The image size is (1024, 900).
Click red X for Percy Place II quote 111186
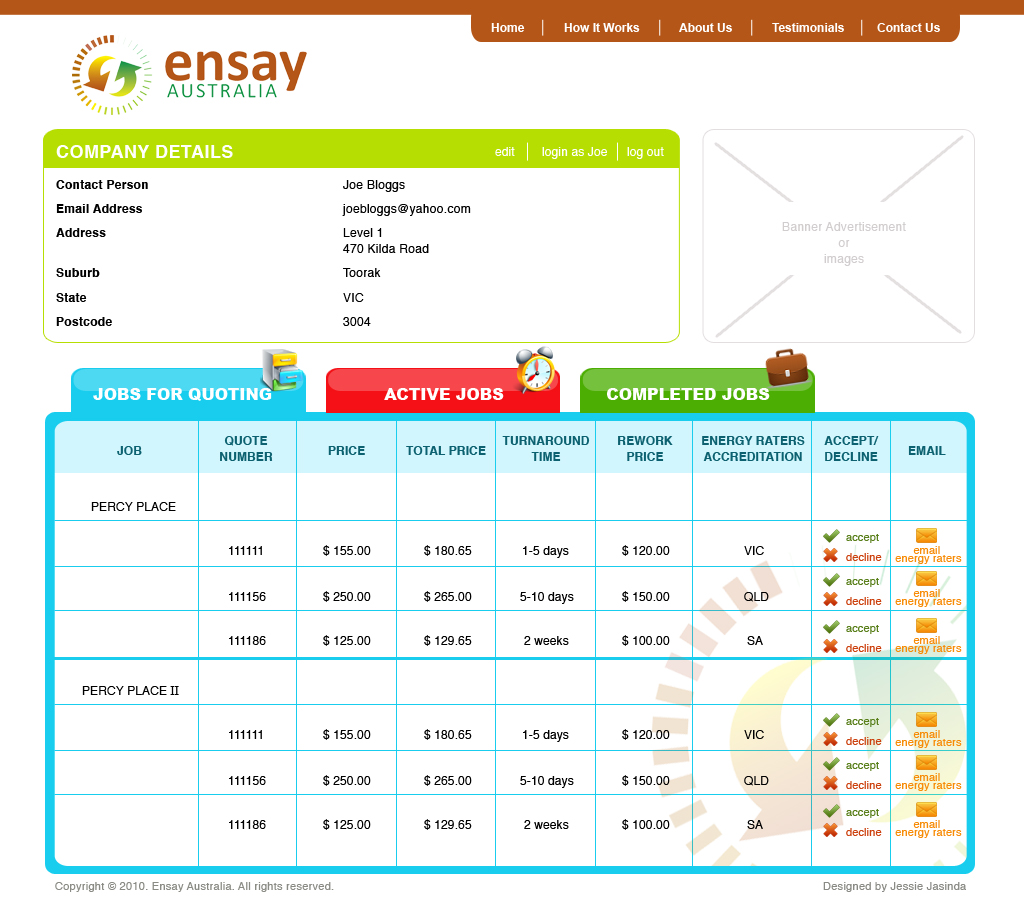pyautogui.click(x=831, y=831)
